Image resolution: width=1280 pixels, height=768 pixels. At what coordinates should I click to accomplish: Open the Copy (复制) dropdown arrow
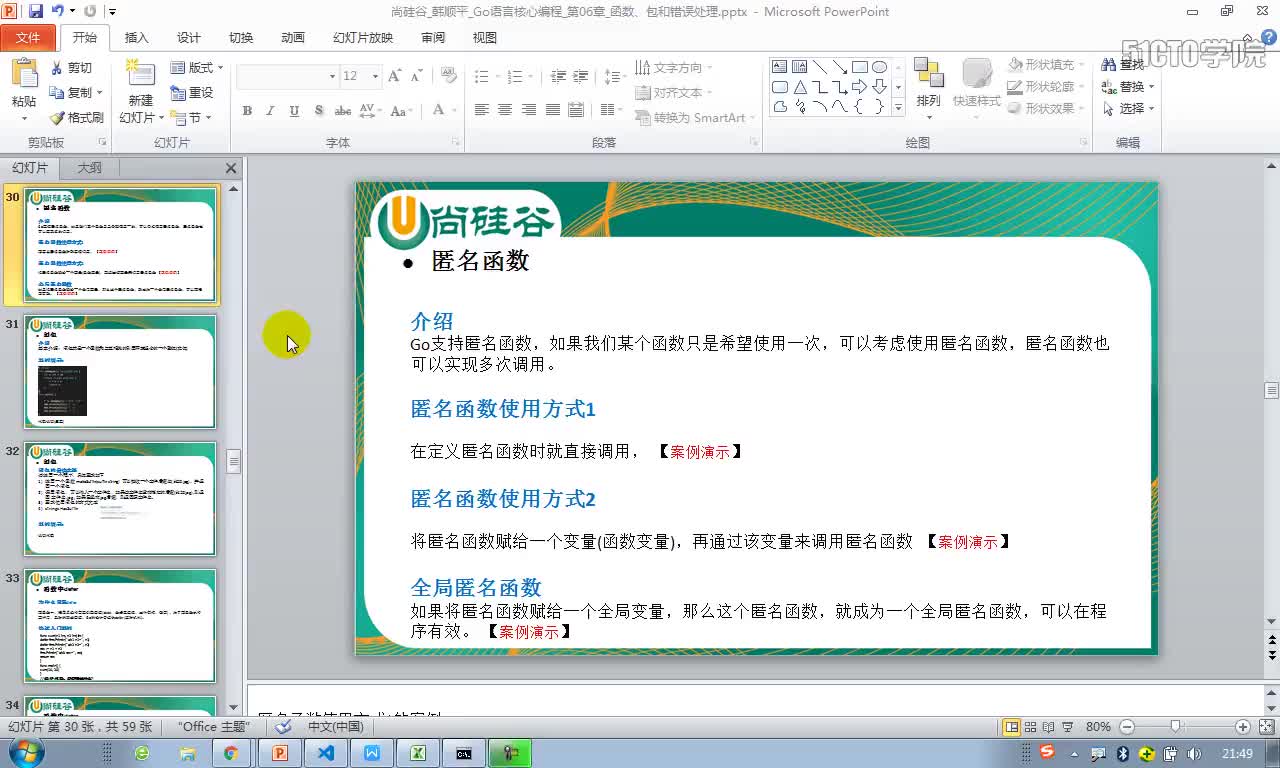pos(99,93)
